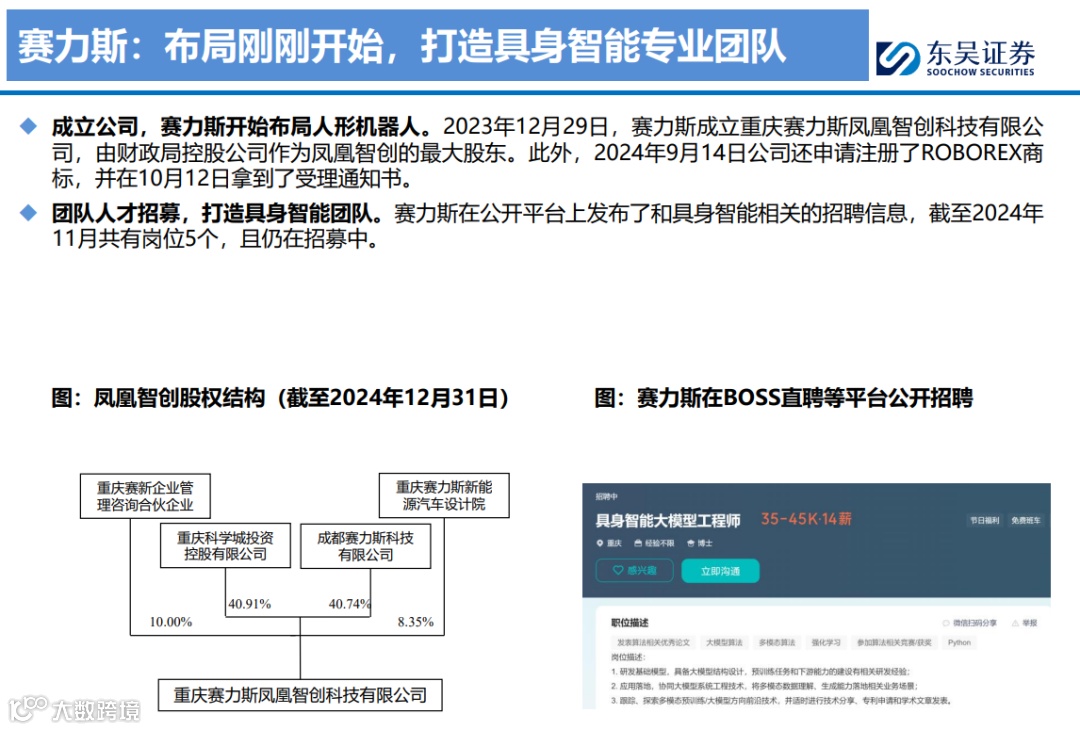1080x730 pixels.
Task: Select the 免费班车 tag
Action: coord(1026,521)
